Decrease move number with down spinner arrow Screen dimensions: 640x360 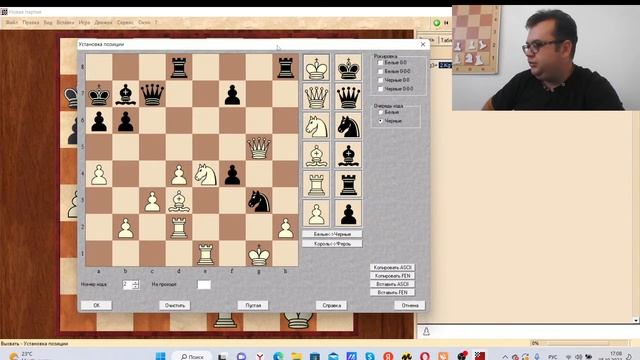click(136, 287)
